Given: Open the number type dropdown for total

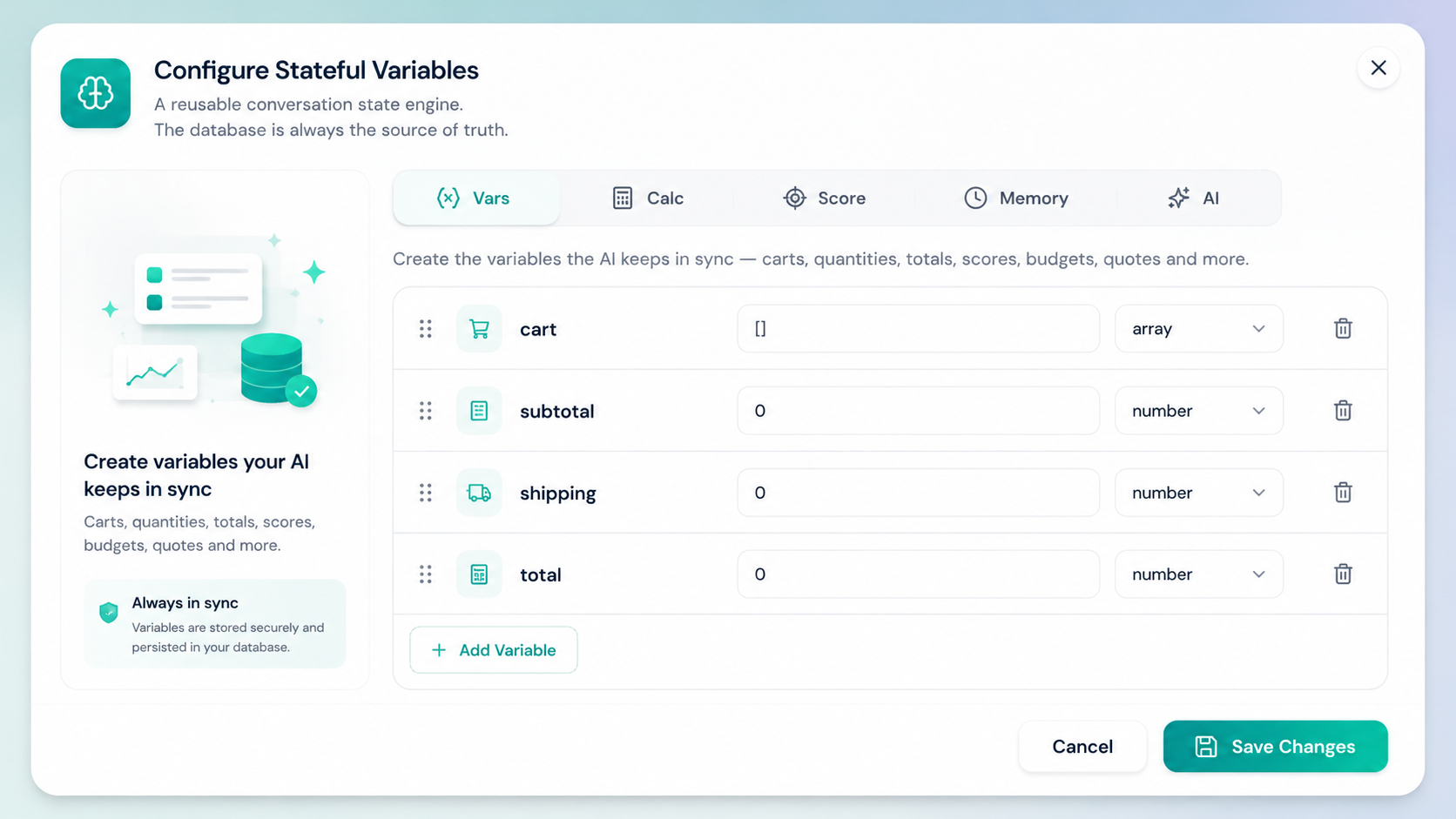Looking at the screenshot, I should (1198, 574).
